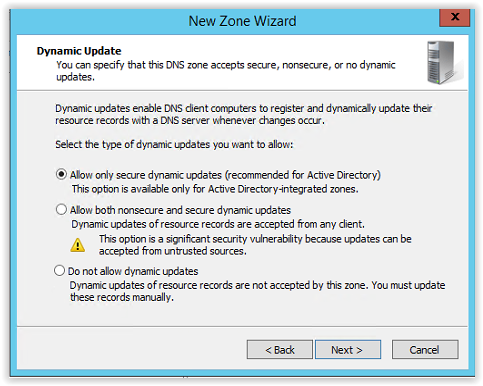The height and width of the screenshot is (386, 483).
Task: Cancel the New Zone Wizard
Action: 425,350
